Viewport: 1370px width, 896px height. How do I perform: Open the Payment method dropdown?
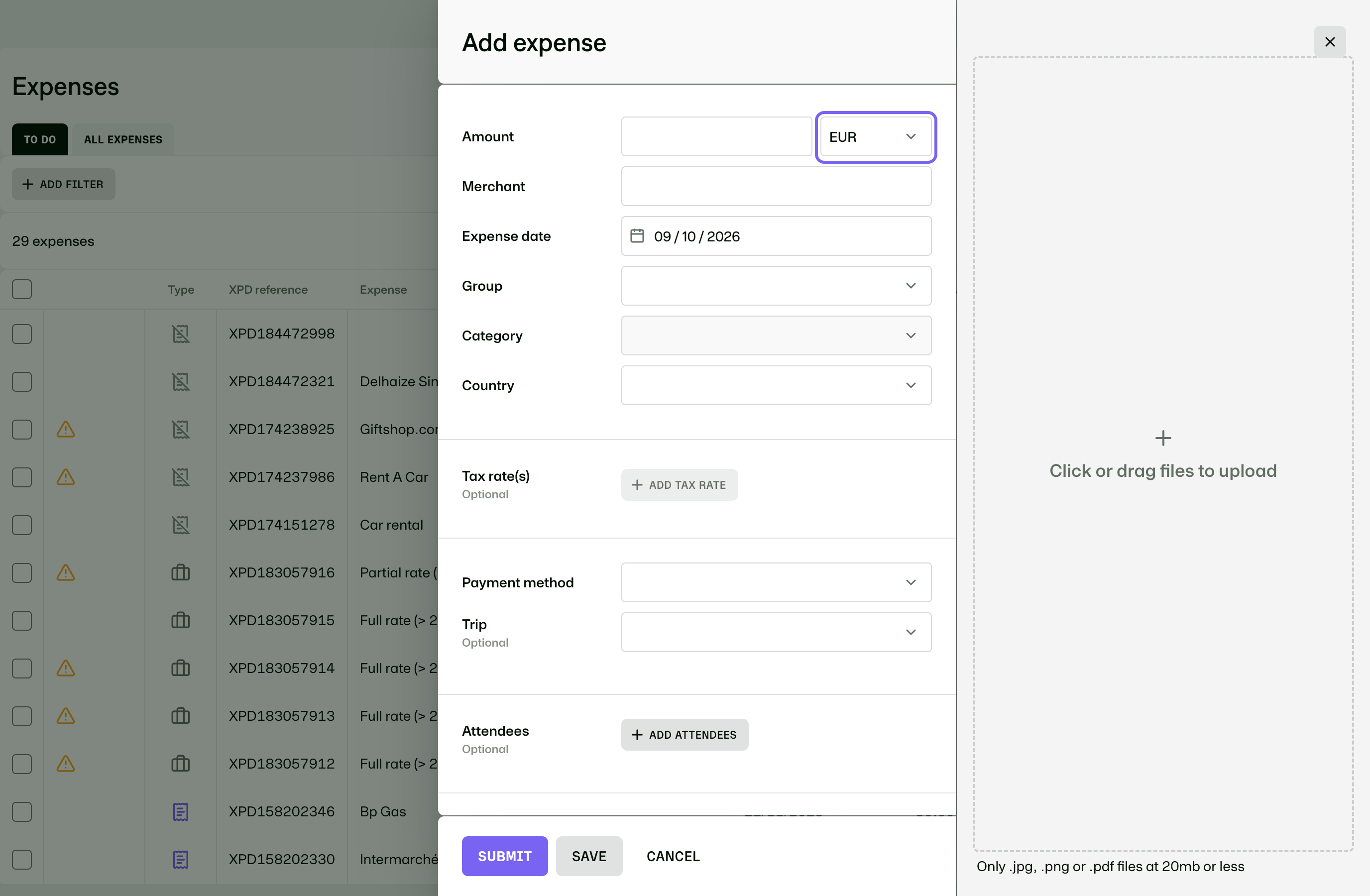tap(776, 582)
